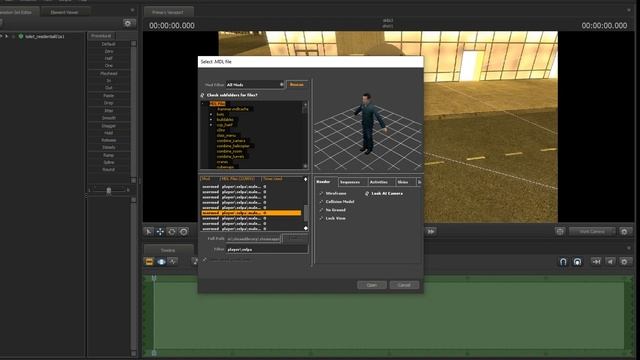The height and width of the screenshot is (360, 640).
Task: Open Animation Set Editor gear settings
Action: tap(128, 23)
